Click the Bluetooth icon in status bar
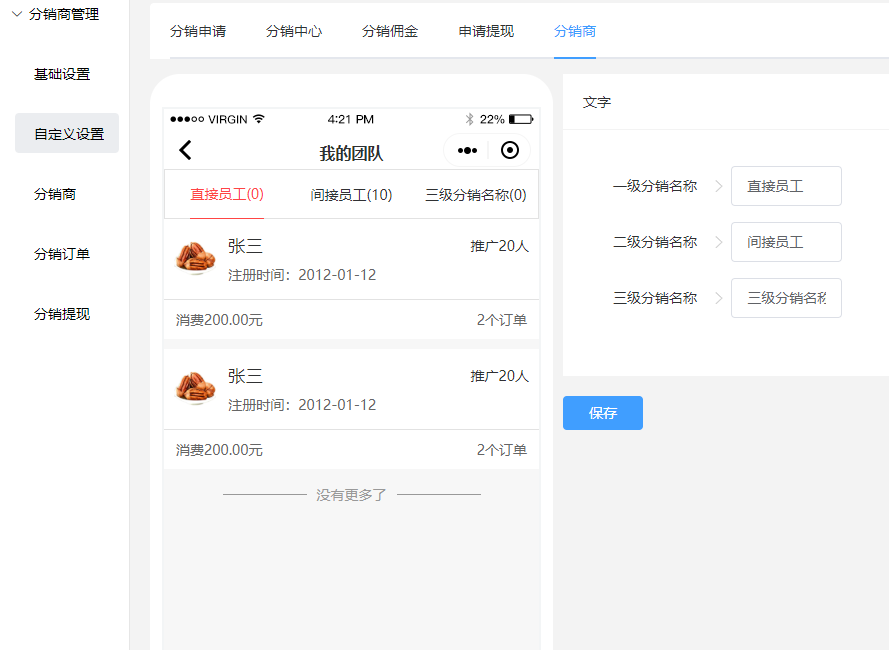This screenshot has height=650, width=889. pyautogui.click(x=469, y=119)
